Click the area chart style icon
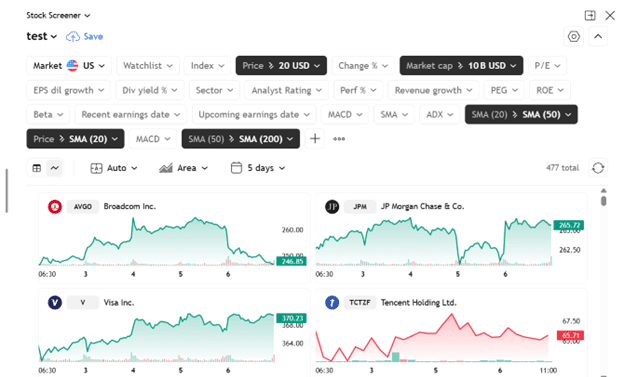This screenshot has height=377, width=624. [x=166, y=168]
